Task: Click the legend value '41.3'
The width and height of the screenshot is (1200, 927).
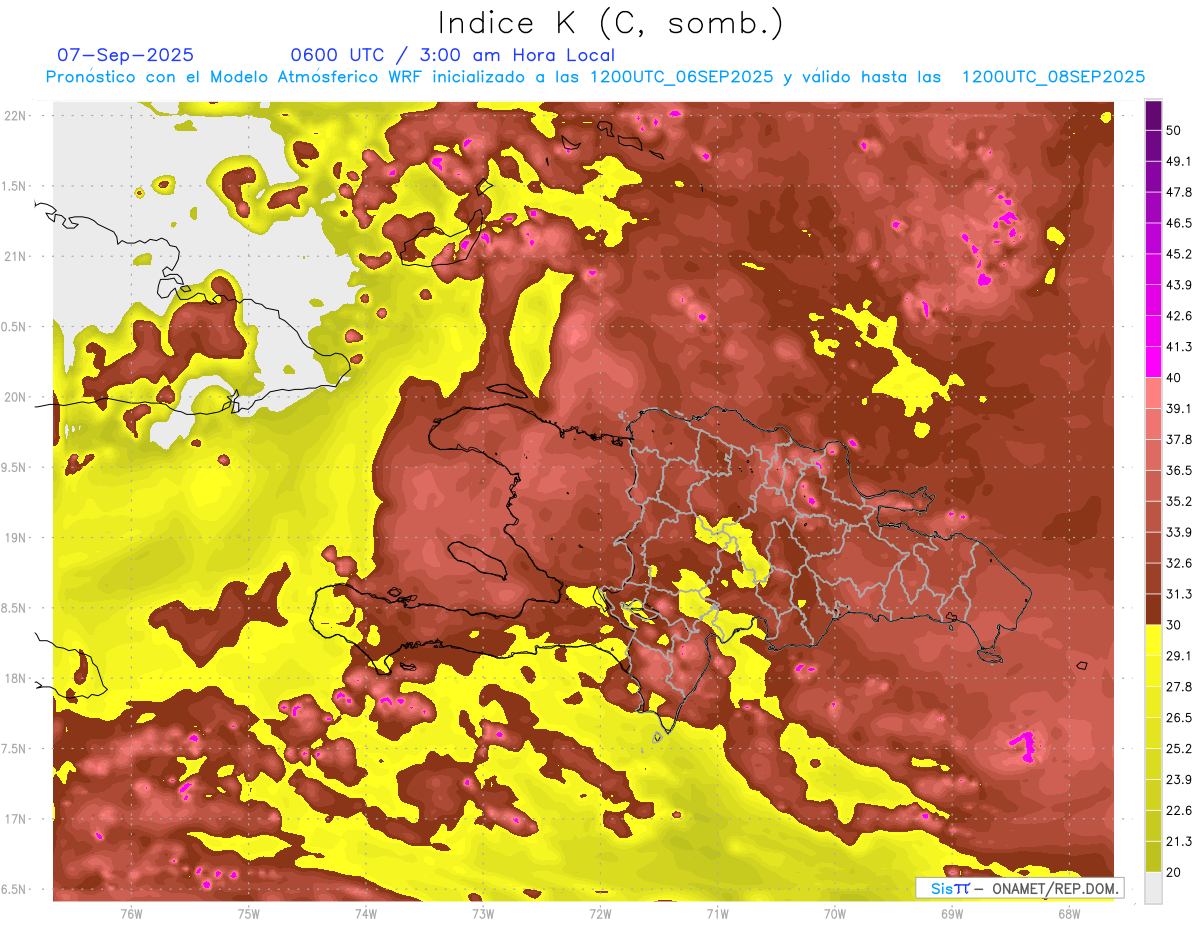Action: click(x=1178, y=347)
